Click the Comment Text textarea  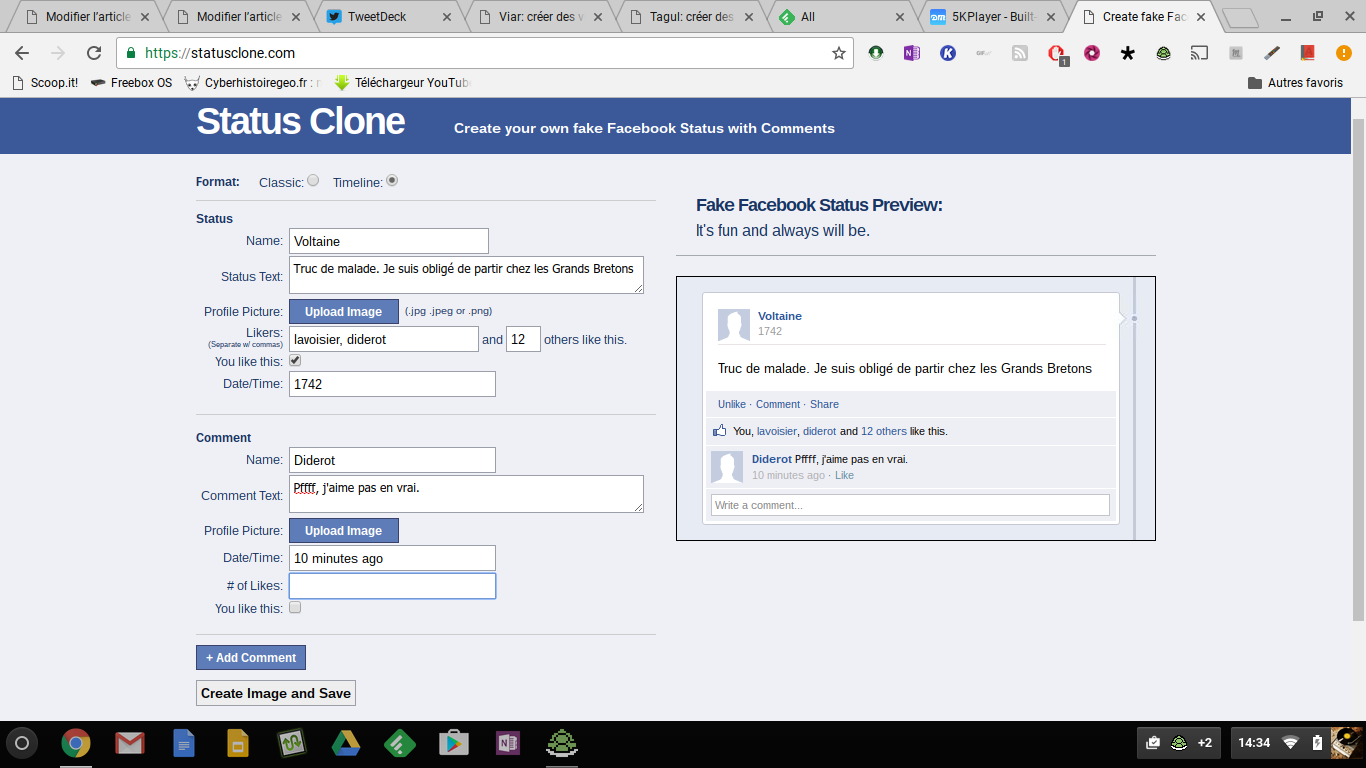point(466,494)
